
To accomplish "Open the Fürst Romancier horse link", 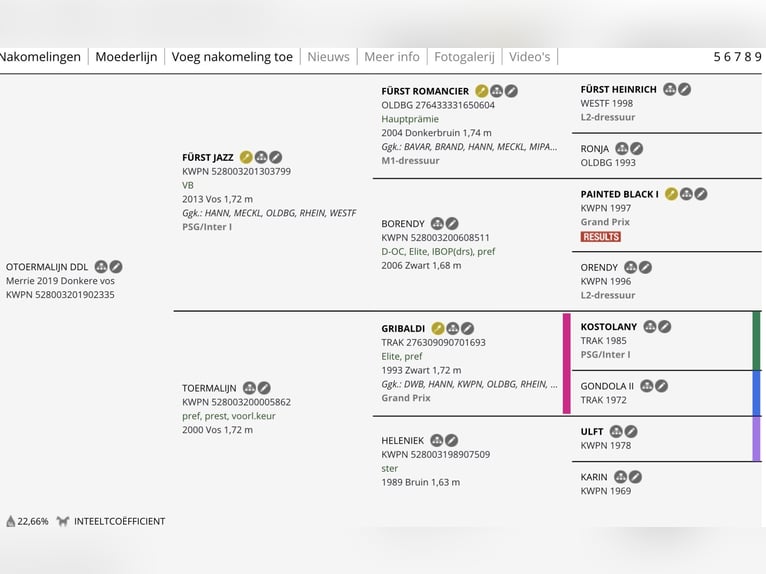I will [425, 91].
